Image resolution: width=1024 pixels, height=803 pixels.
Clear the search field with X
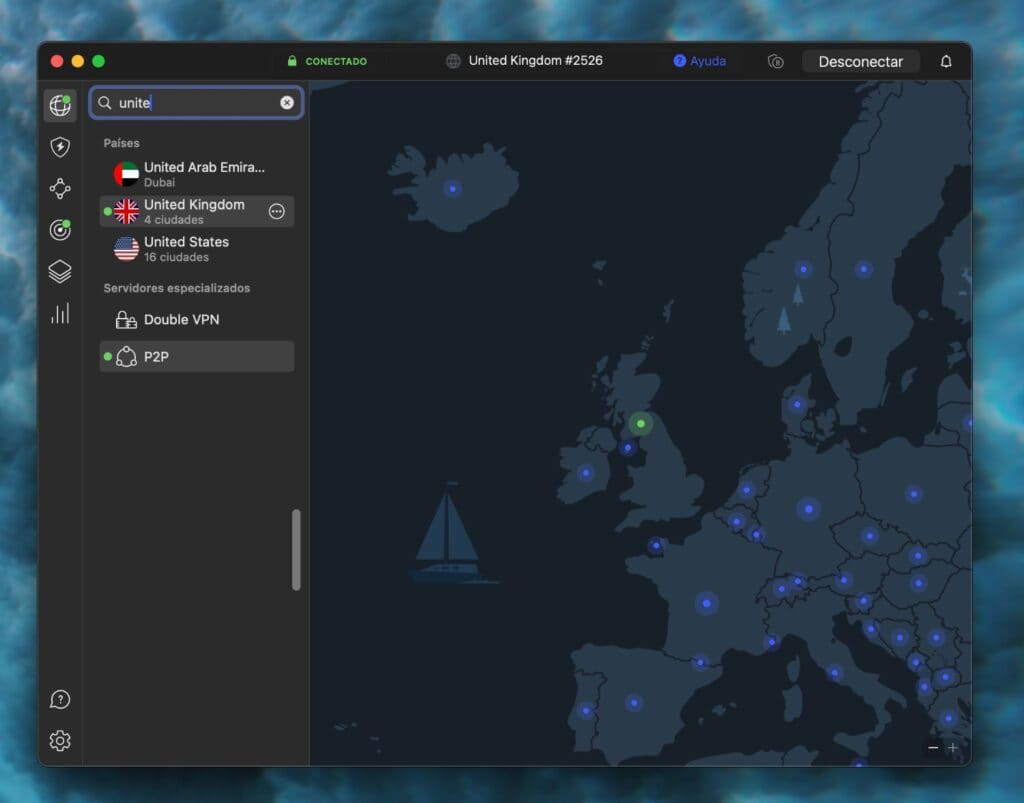pos(287,102)
